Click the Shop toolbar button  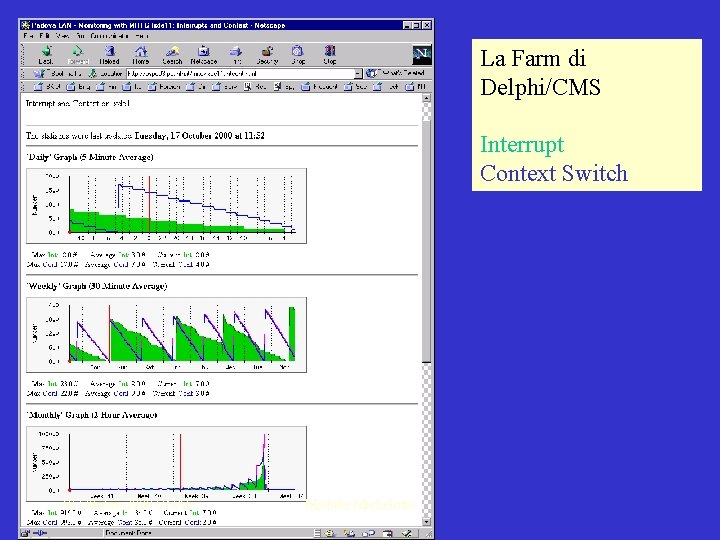click(x=298, y=55)
